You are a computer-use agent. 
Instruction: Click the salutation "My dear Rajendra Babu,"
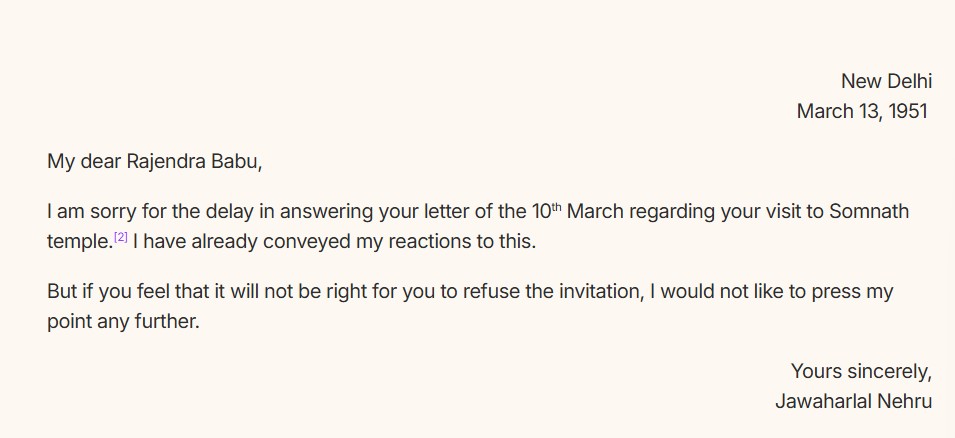coord(154,161)
